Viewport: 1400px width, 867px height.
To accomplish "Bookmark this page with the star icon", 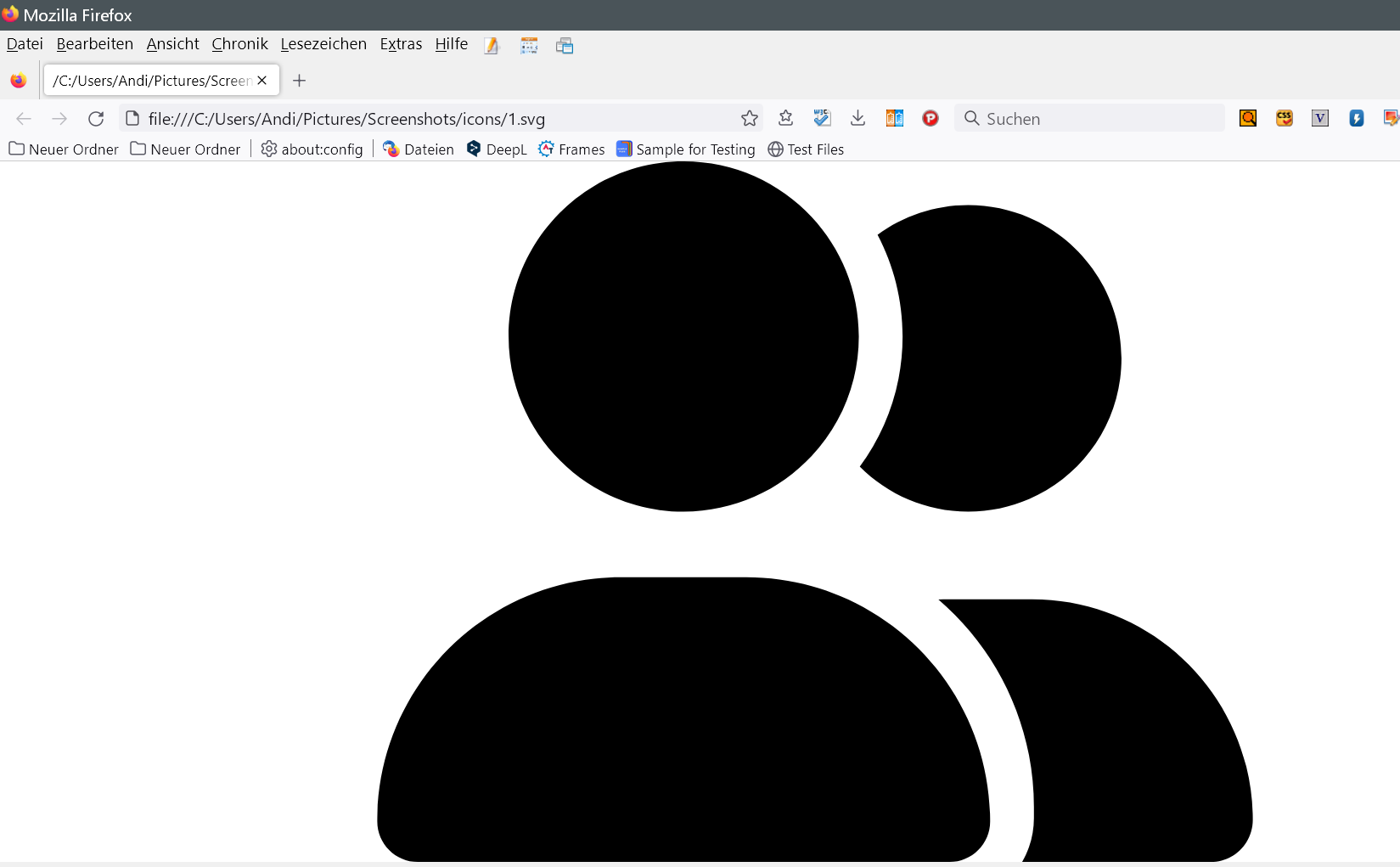I will click(x=749, y=119).
